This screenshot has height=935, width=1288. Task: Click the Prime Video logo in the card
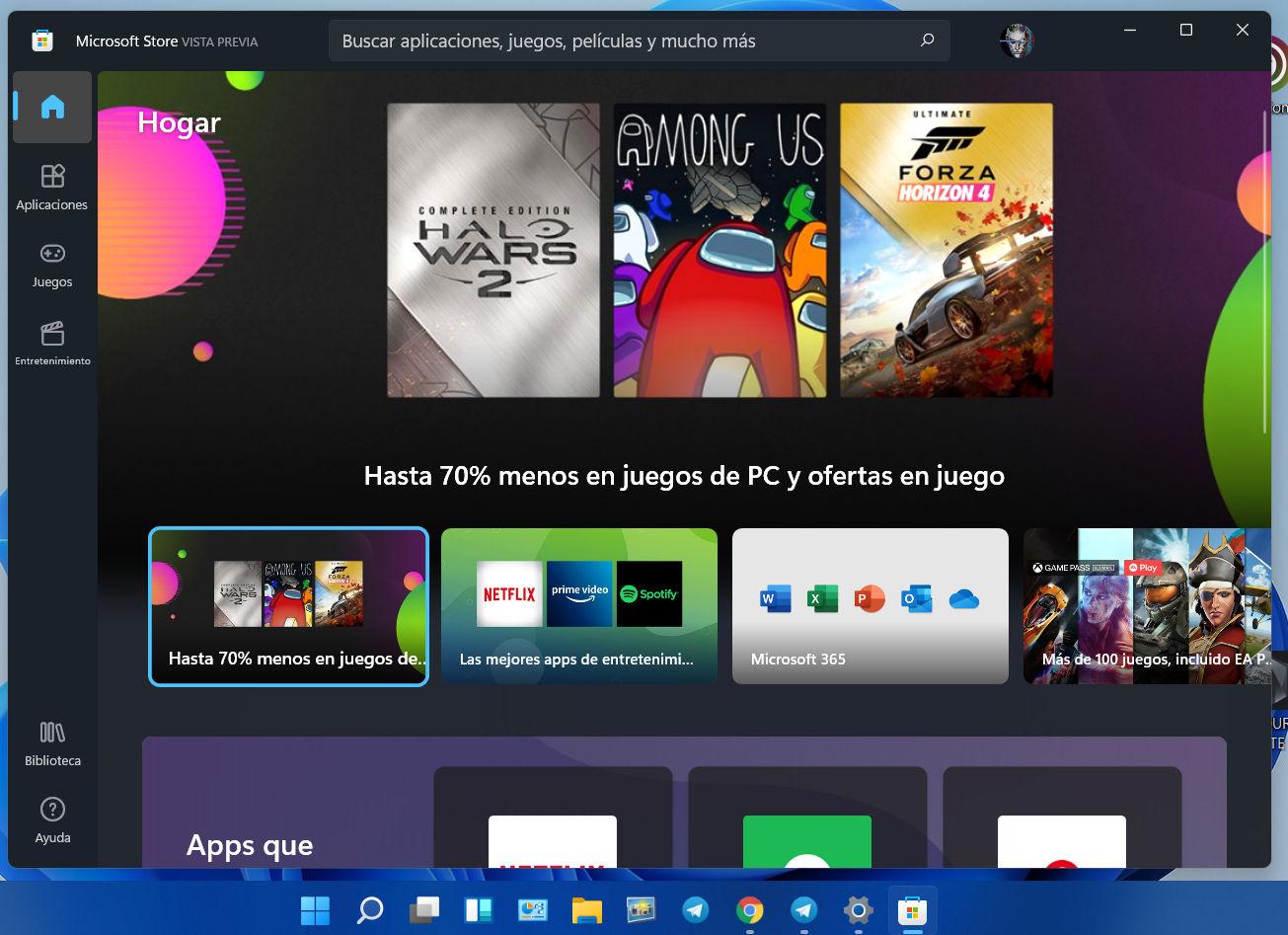pos(579,593)
